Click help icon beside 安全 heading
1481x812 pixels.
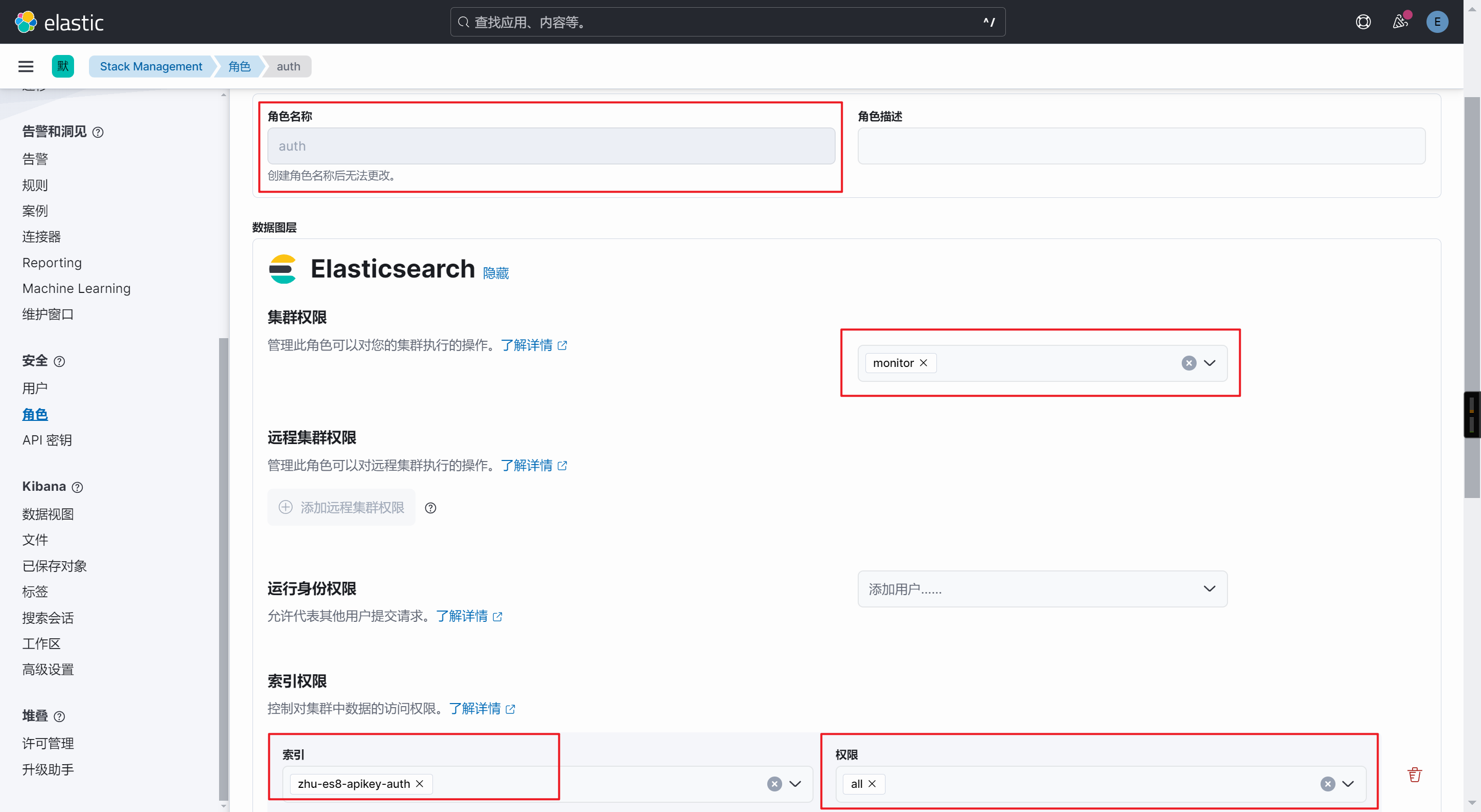click(59, 361)
